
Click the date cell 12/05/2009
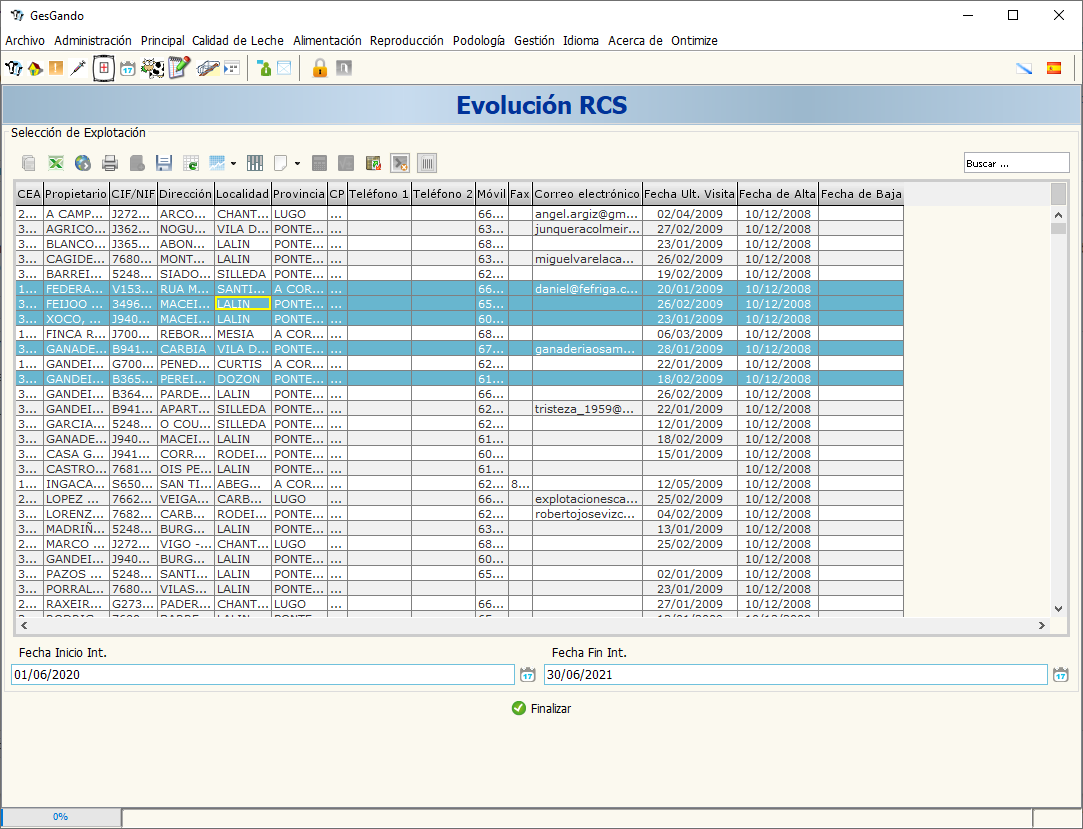pos(690,484)
